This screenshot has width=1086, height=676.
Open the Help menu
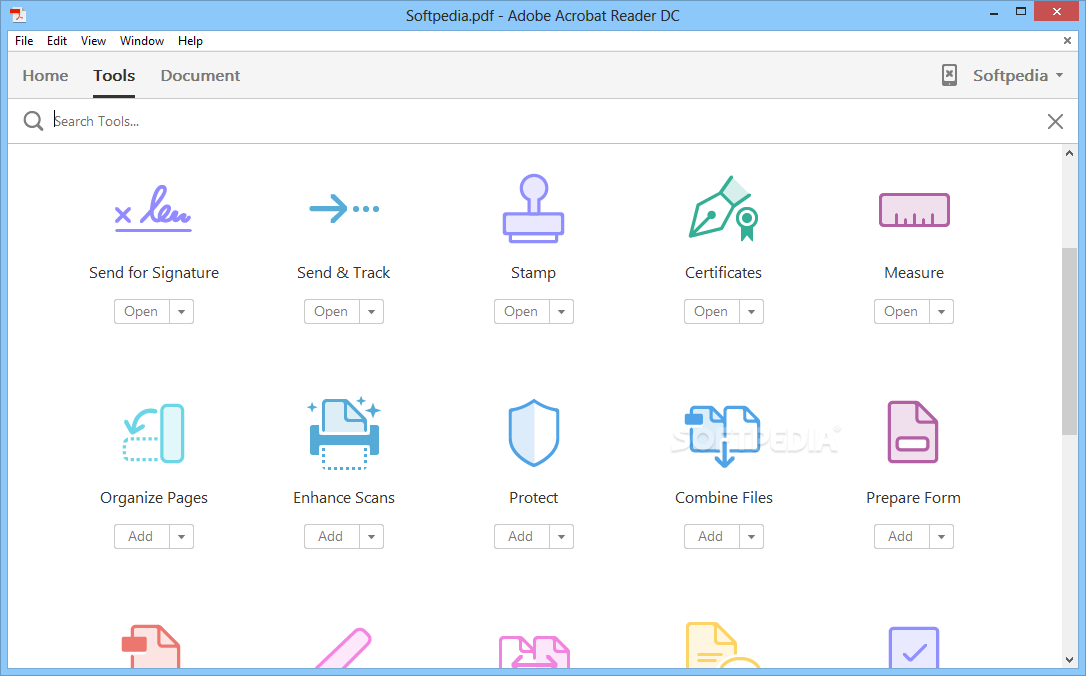[x=190, y=41]
